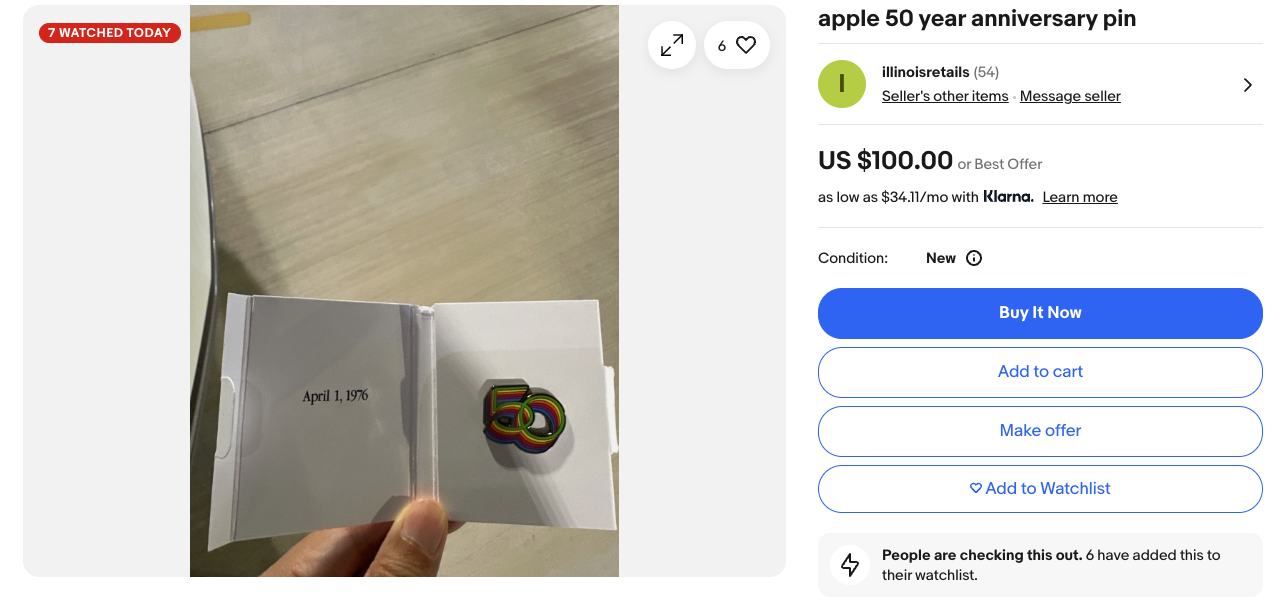The image size is (1286, 602).
Task: Open the illinoisretails seller name link
Action: [x=926, y=72]
